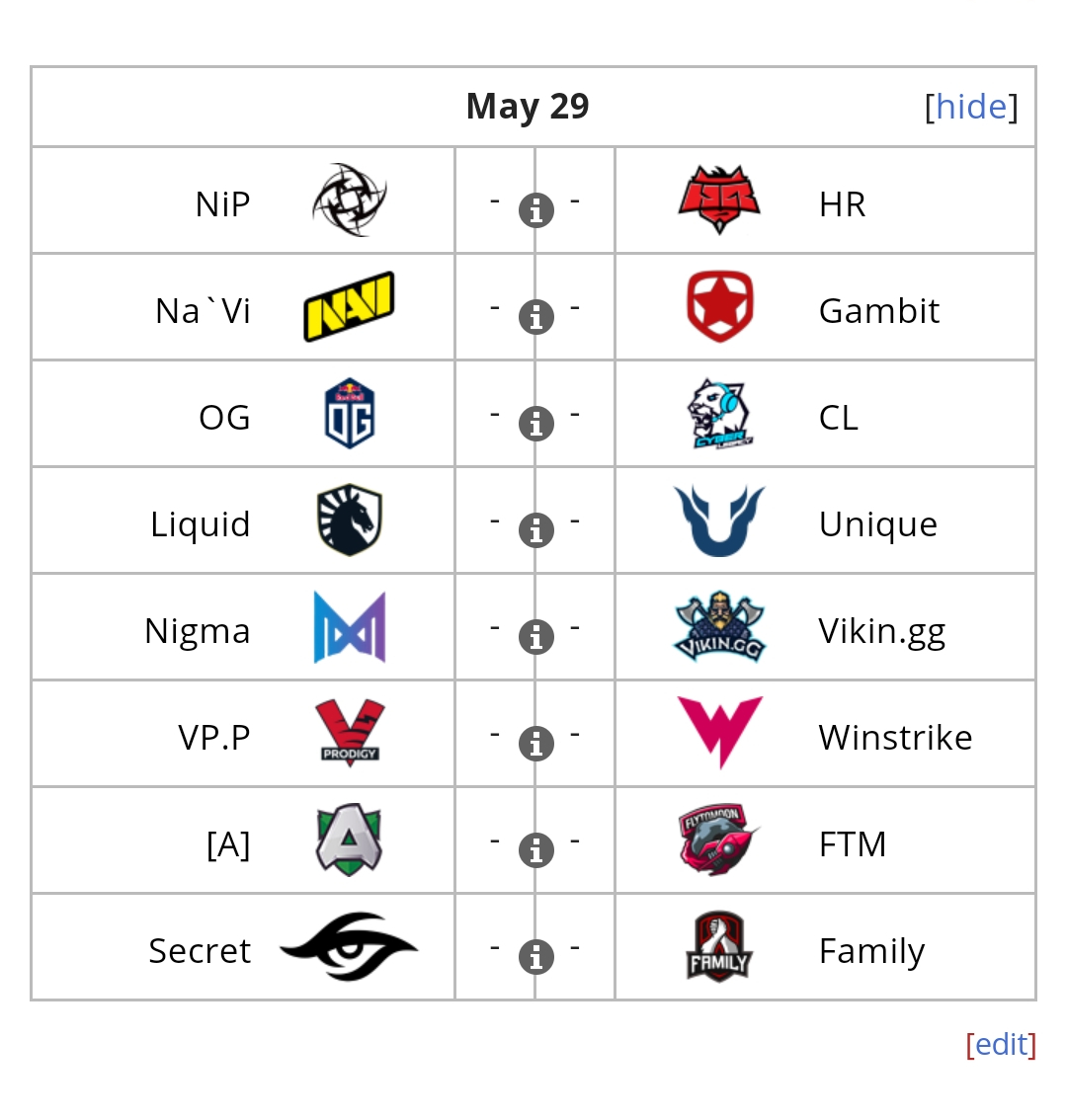Open the Na`Vi yellow logo
1067x1120 pixels.
click(350, 306)
